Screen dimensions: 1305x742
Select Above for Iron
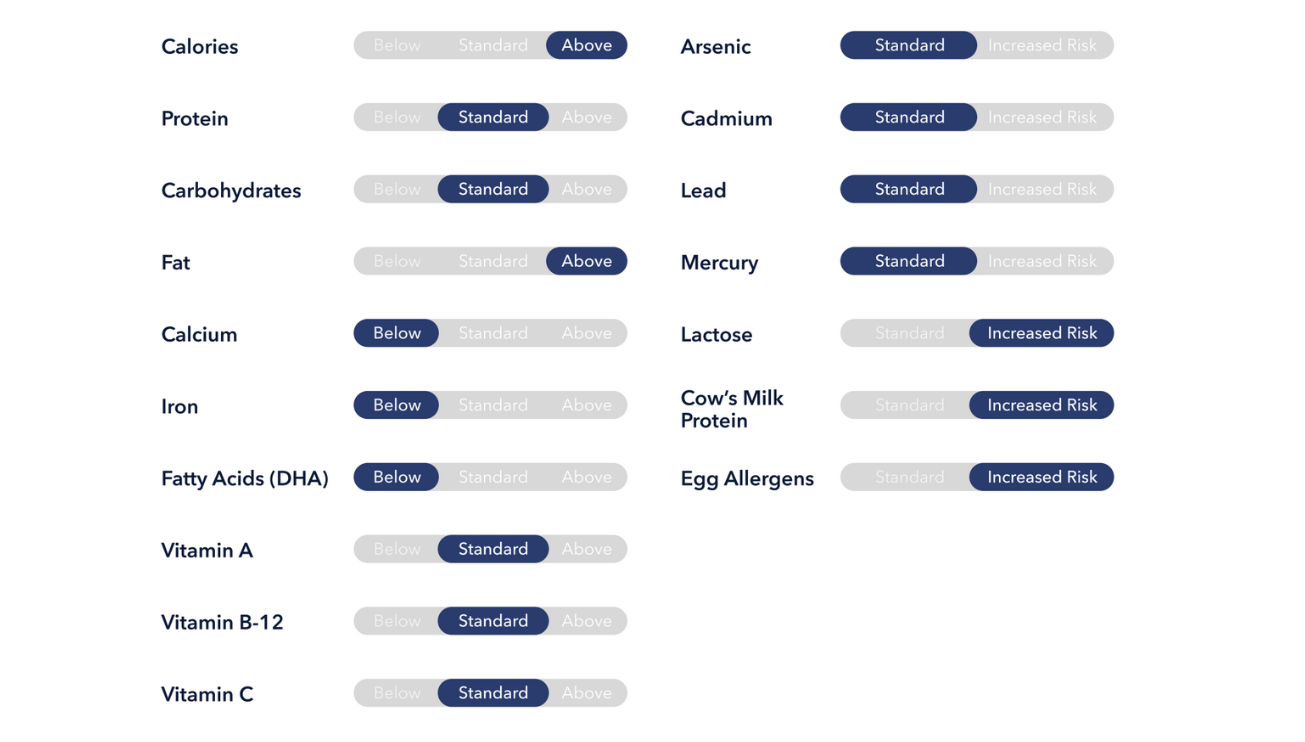pyautogui.click(x=586, y=405)
